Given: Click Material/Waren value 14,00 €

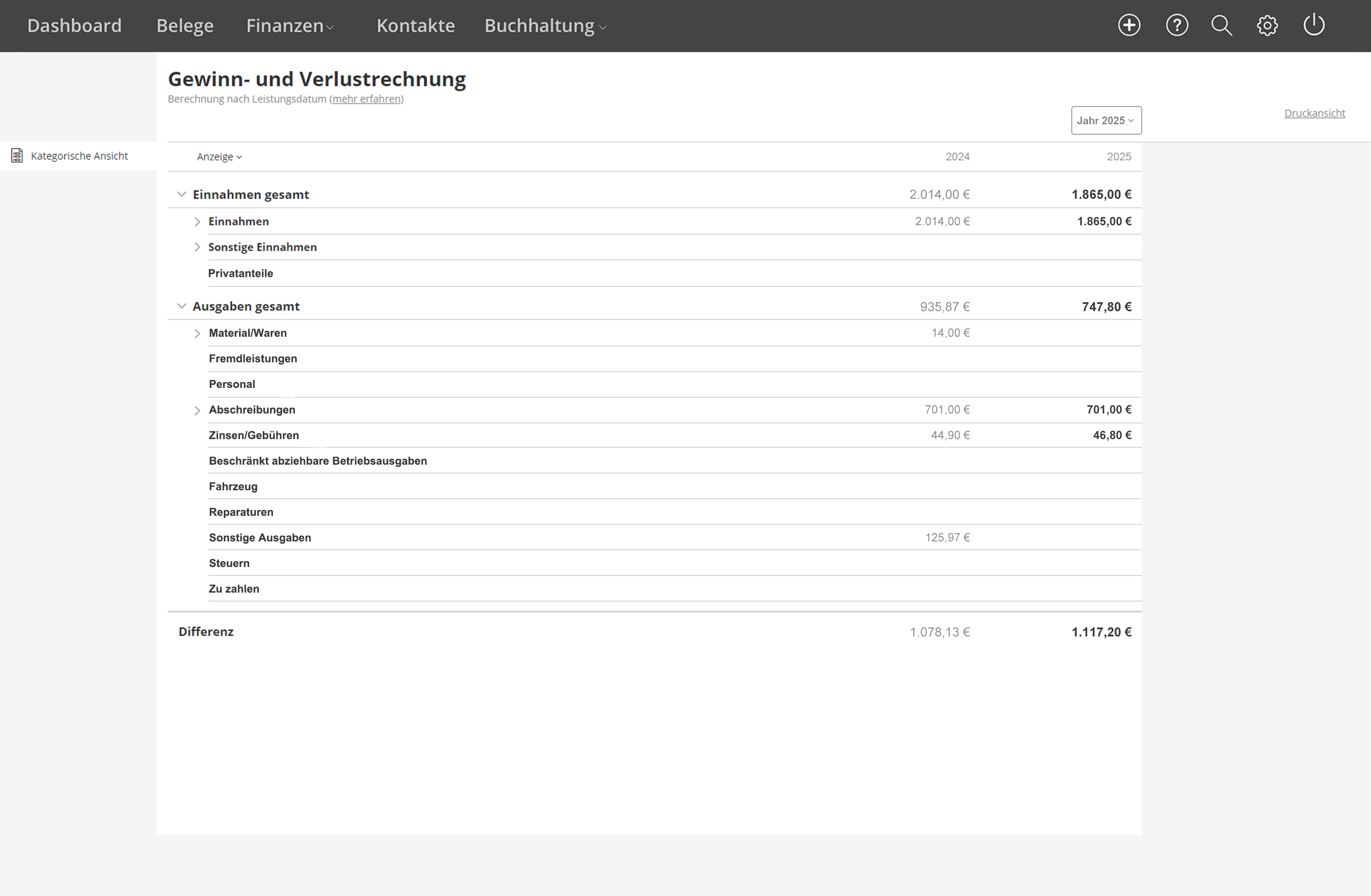Looking at the screenshot, I should [950, 333].
